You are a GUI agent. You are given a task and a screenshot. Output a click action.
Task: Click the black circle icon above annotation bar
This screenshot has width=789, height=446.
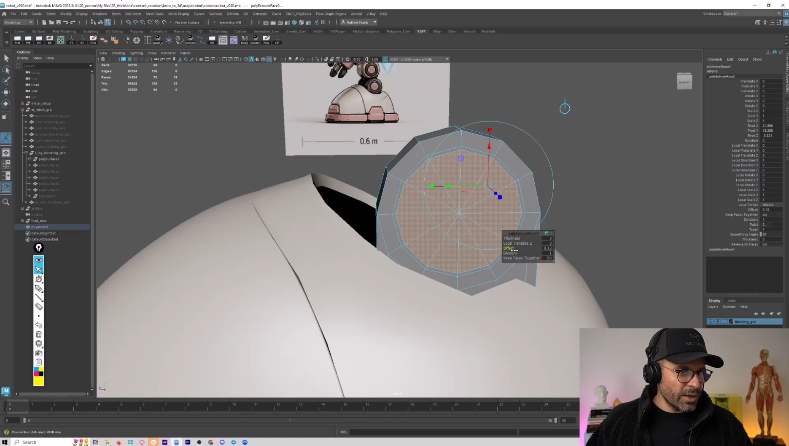point(38,247)
